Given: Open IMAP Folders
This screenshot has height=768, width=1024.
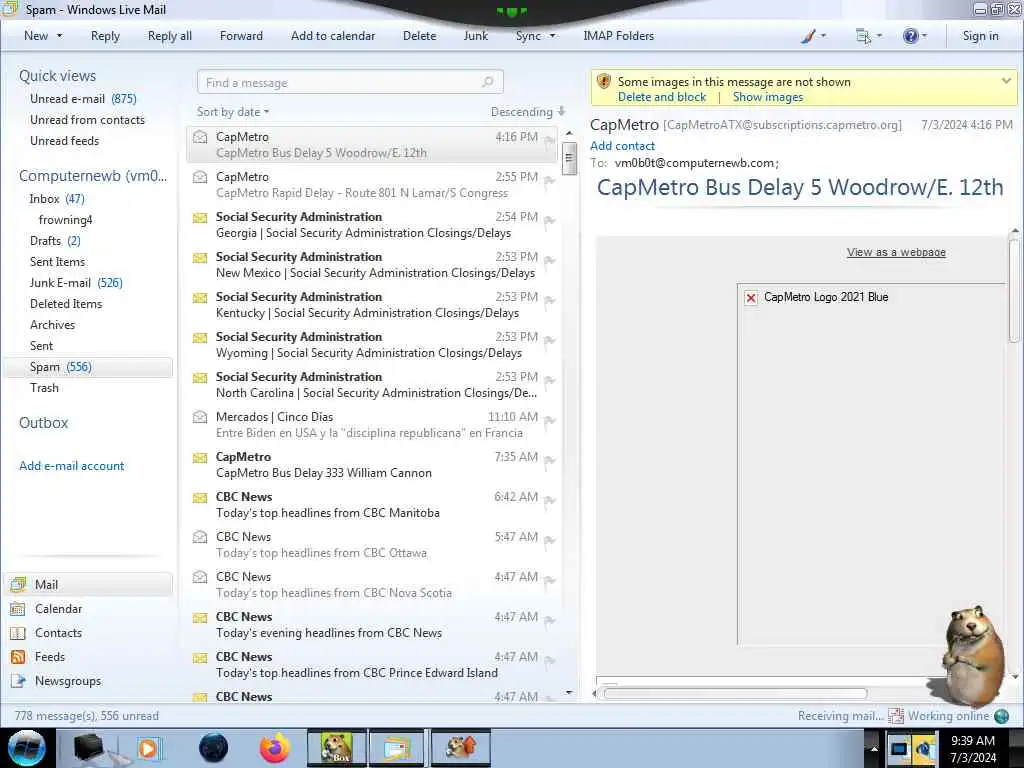Looking at the screenshot, I should pos(618,36).
